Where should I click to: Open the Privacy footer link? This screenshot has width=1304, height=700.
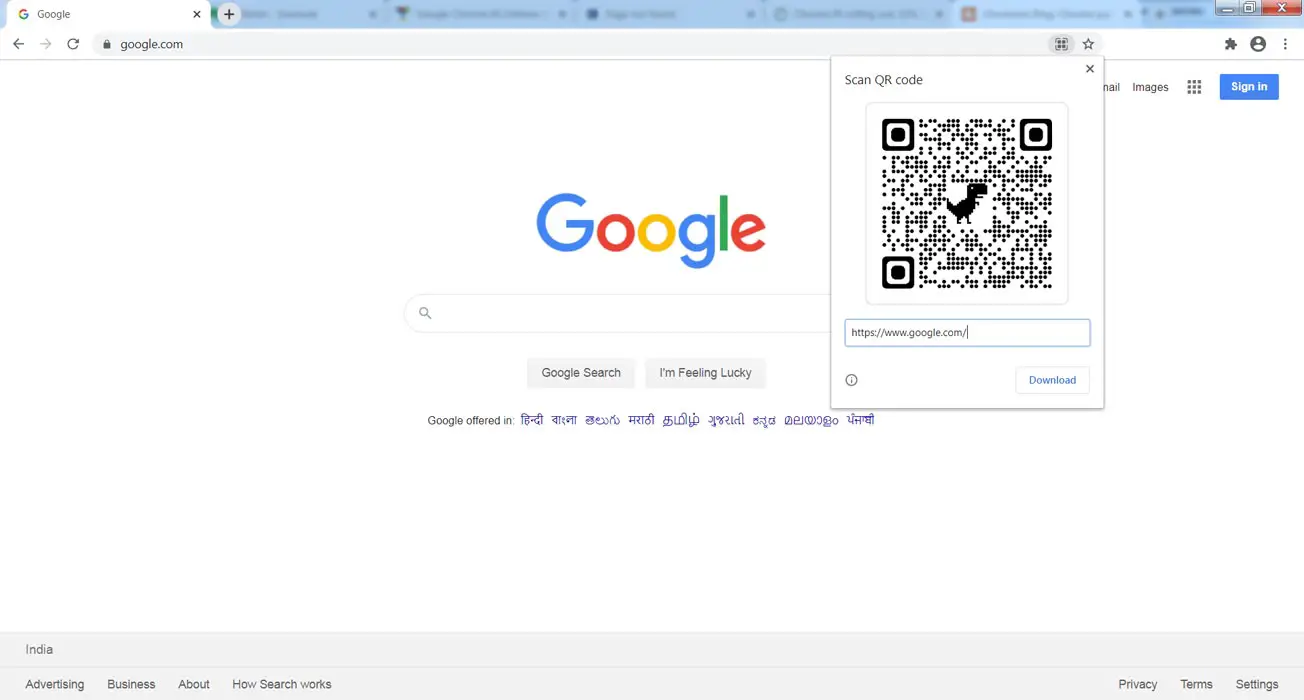coord(1138,685)
